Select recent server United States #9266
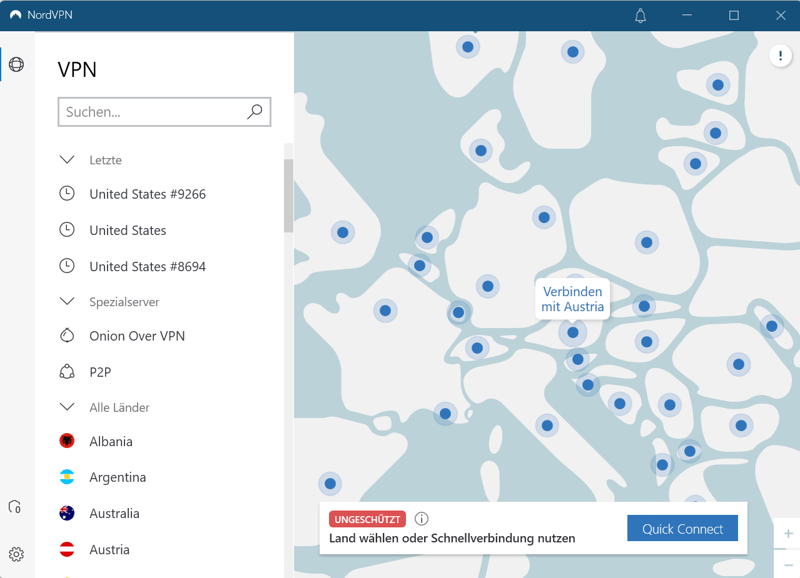The height and width of the screenshot is (578, 800). 147,194
